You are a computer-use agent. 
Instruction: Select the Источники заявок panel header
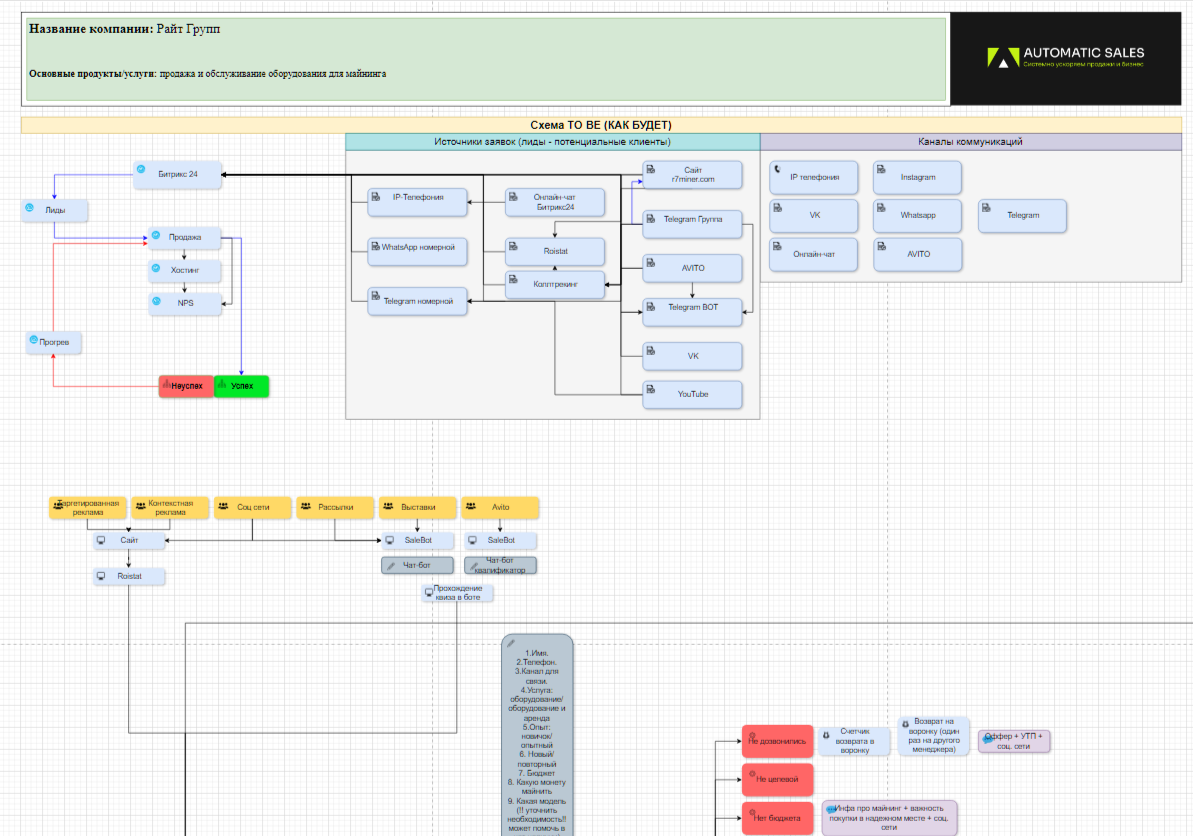coord(552,142)
